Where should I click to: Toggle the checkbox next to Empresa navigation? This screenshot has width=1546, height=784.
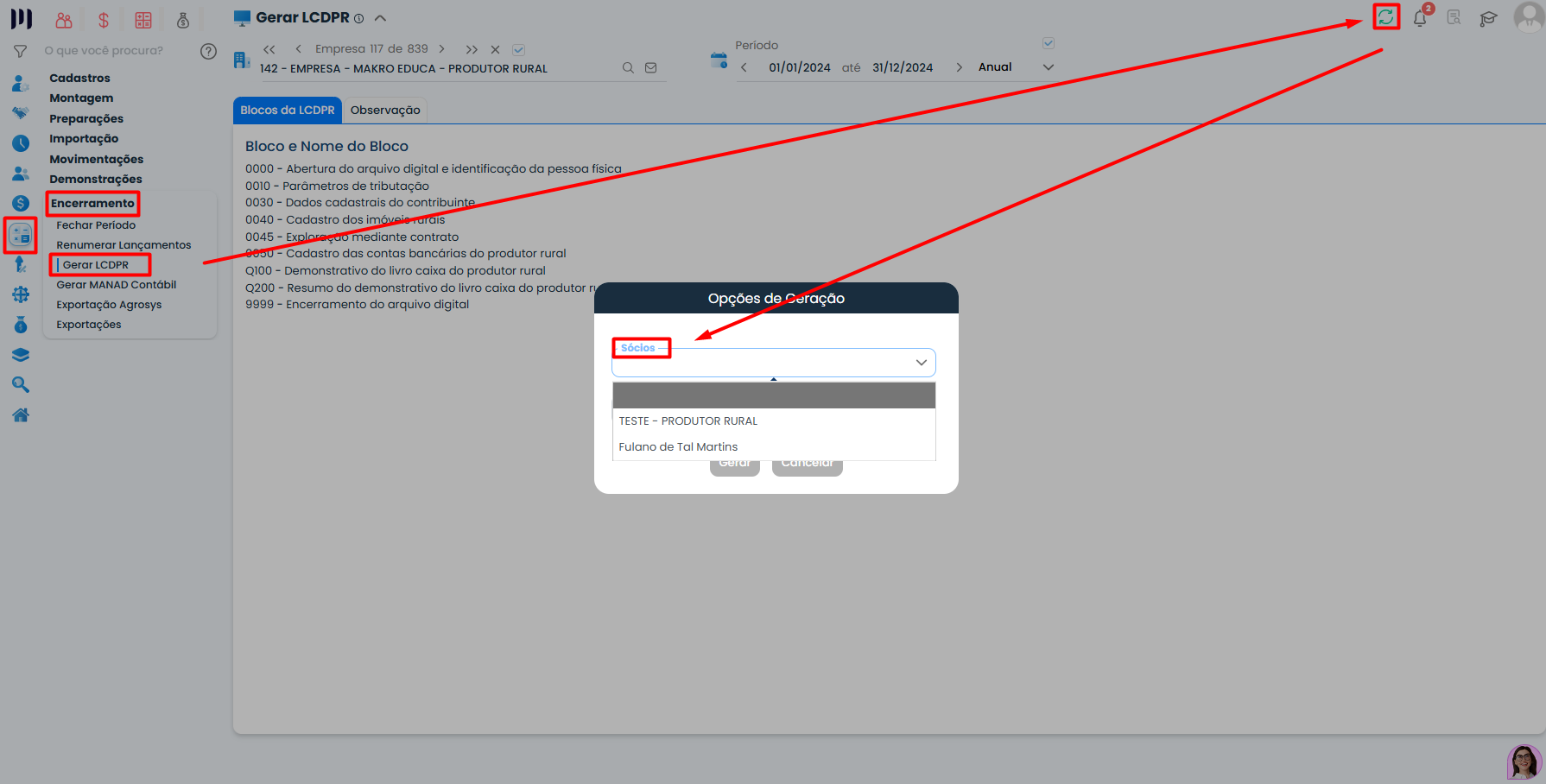pyautogui.click(x=518, y=50)
